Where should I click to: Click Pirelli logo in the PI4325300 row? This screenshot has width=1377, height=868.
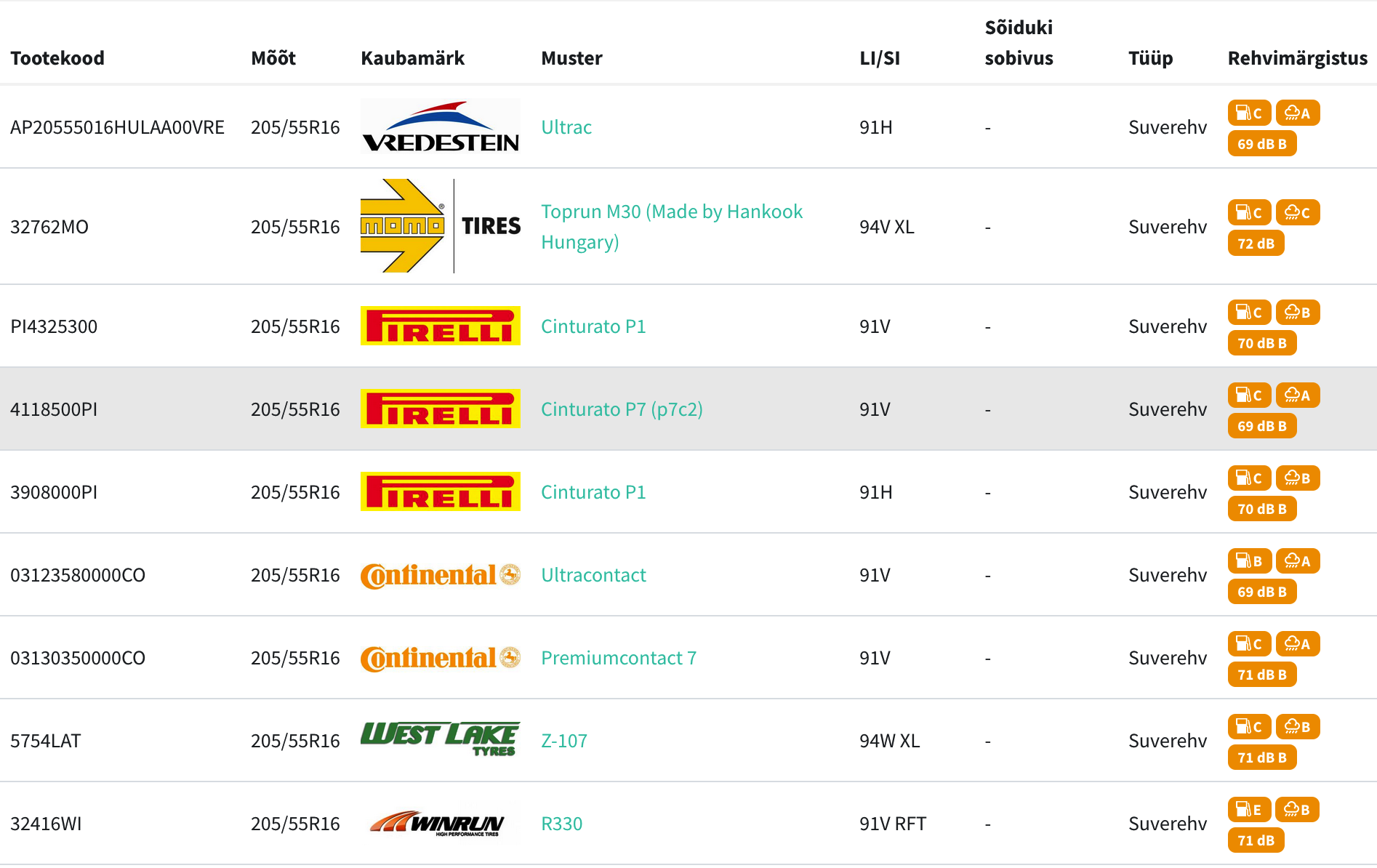tap(440, 326)
